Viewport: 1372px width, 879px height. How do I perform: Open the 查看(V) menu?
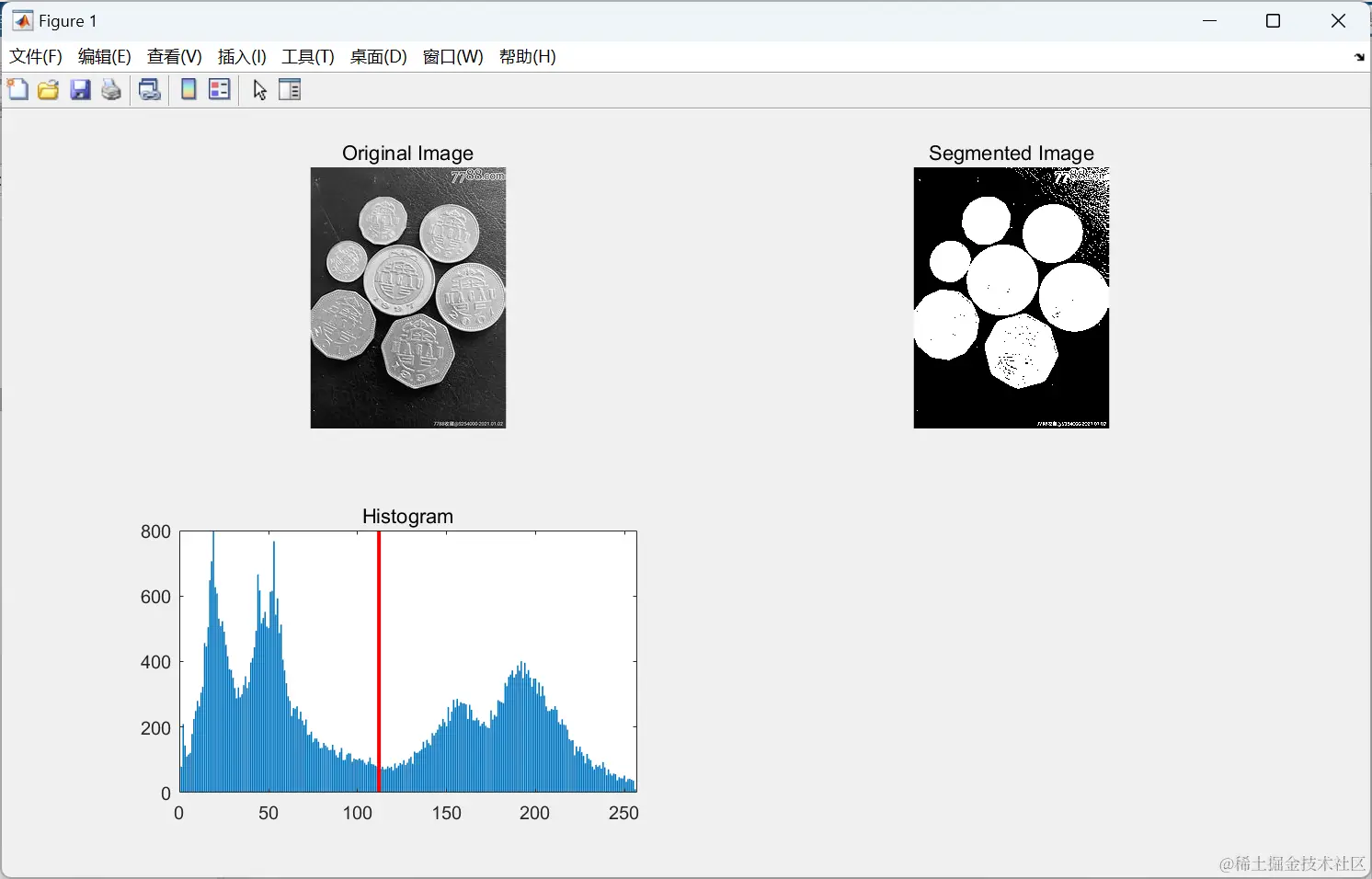coord(175,57)
